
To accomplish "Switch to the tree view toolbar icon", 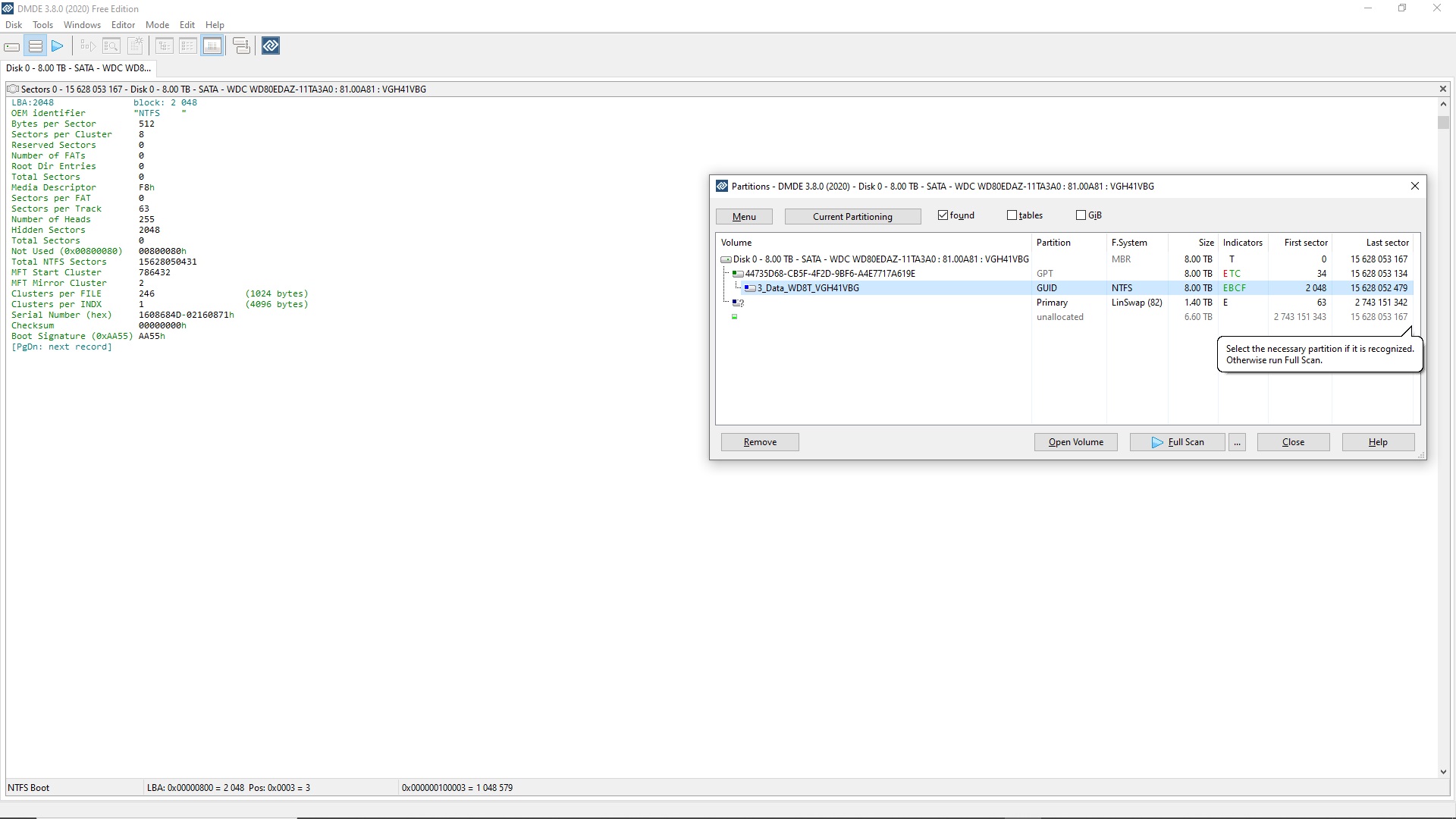I will (165, 46).
